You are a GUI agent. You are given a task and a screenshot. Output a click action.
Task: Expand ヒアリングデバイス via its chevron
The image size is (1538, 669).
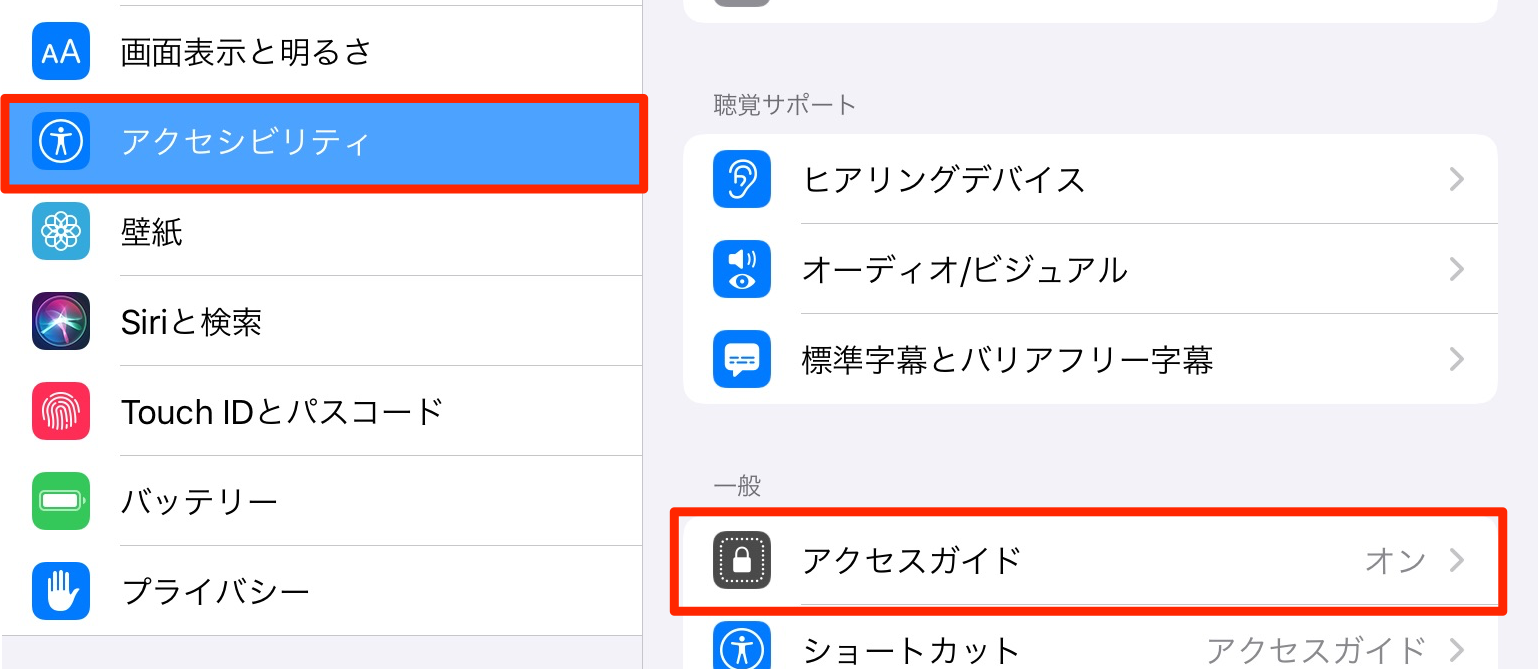click(x=1457, y=179)
